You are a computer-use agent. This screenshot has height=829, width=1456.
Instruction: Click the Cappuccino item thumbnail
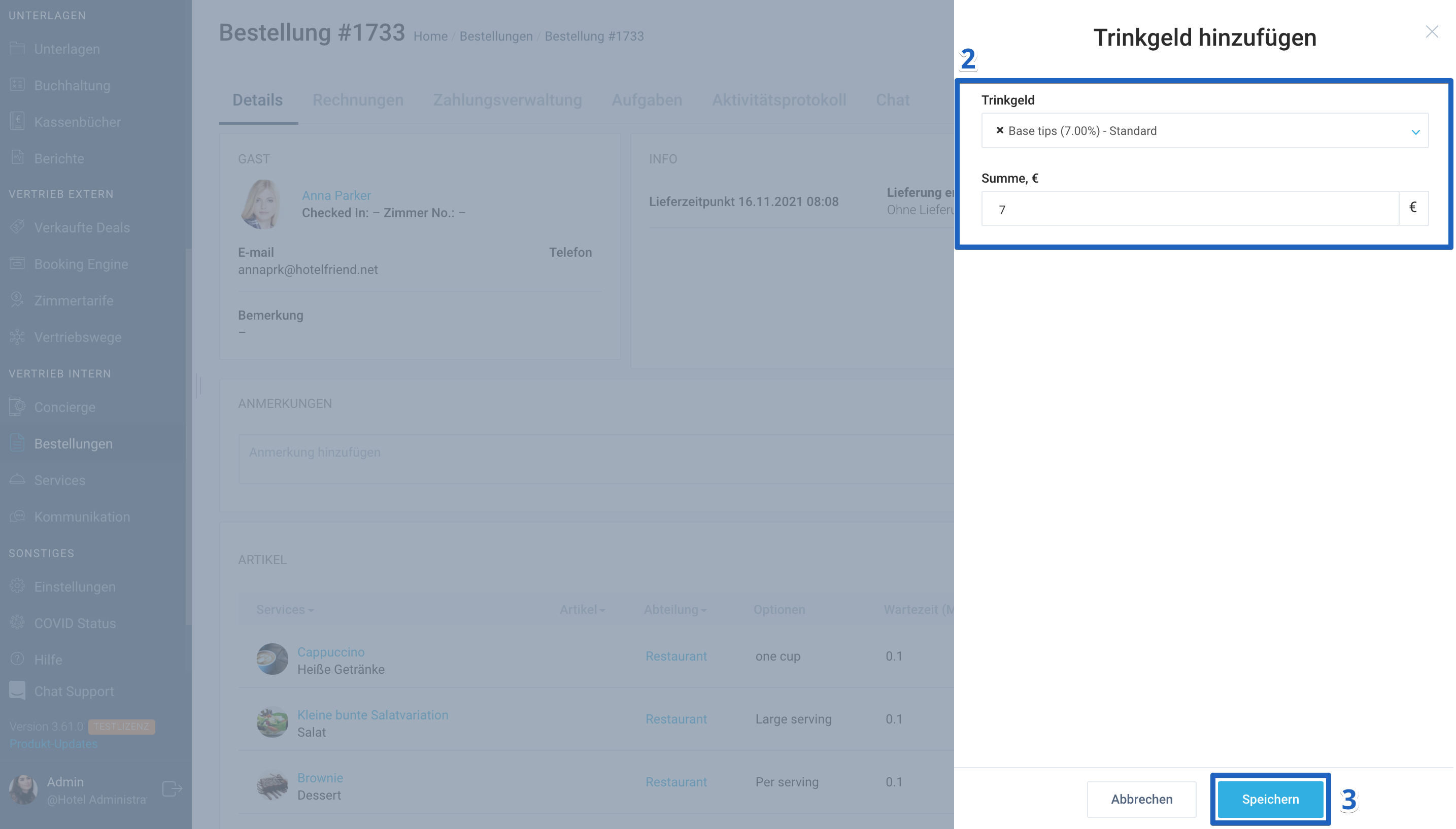(272, 659)
